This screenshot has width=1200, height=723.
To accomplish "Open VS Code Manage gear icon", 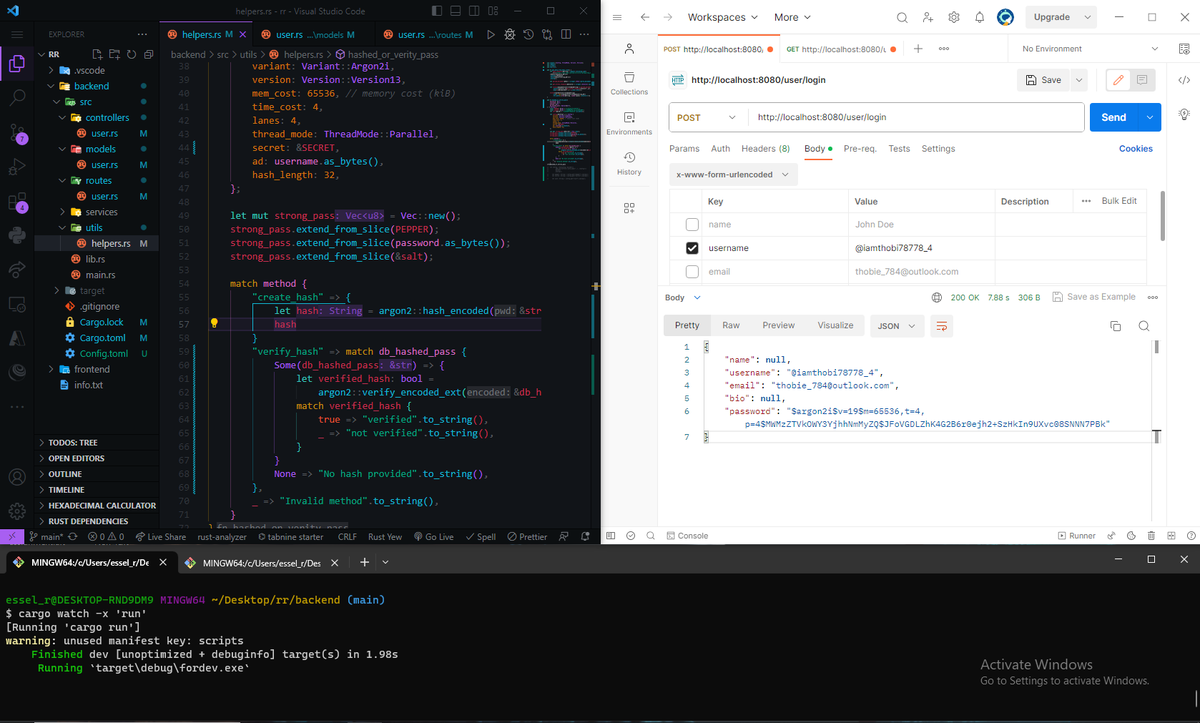I will pyautogui.click(x=17, y=509).
